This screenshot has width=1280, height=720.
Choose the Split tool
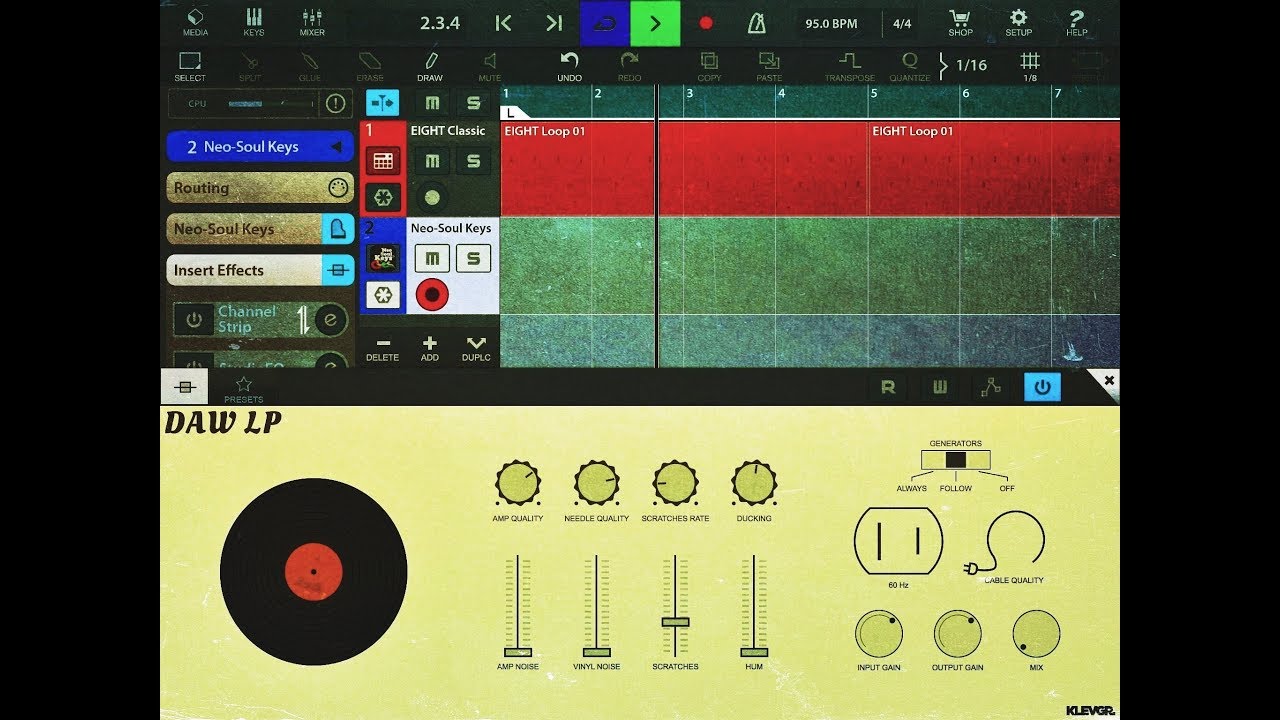click(250, 66)
